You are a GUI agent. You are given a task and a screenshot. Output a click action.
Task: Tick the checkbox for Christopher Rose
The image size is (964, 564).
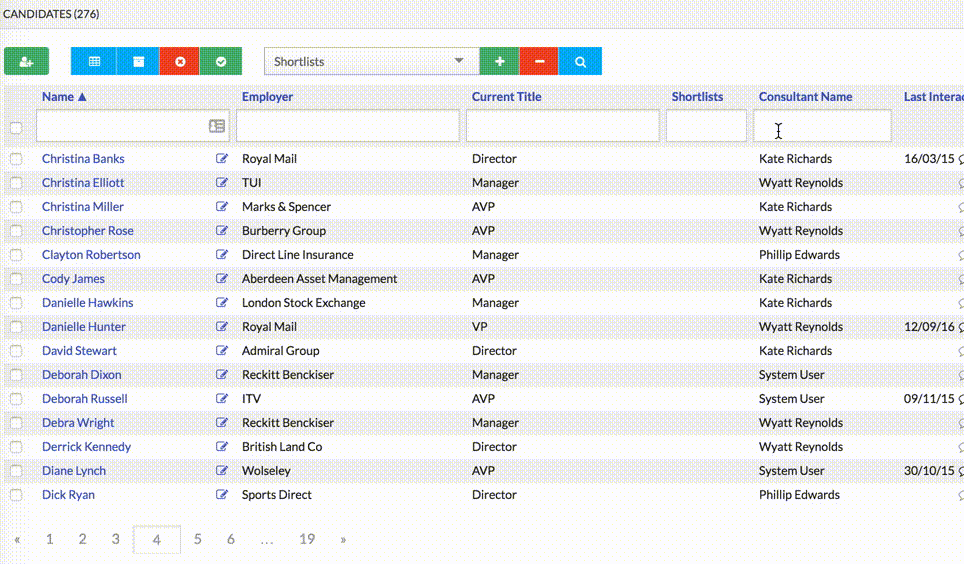[15, 231]
